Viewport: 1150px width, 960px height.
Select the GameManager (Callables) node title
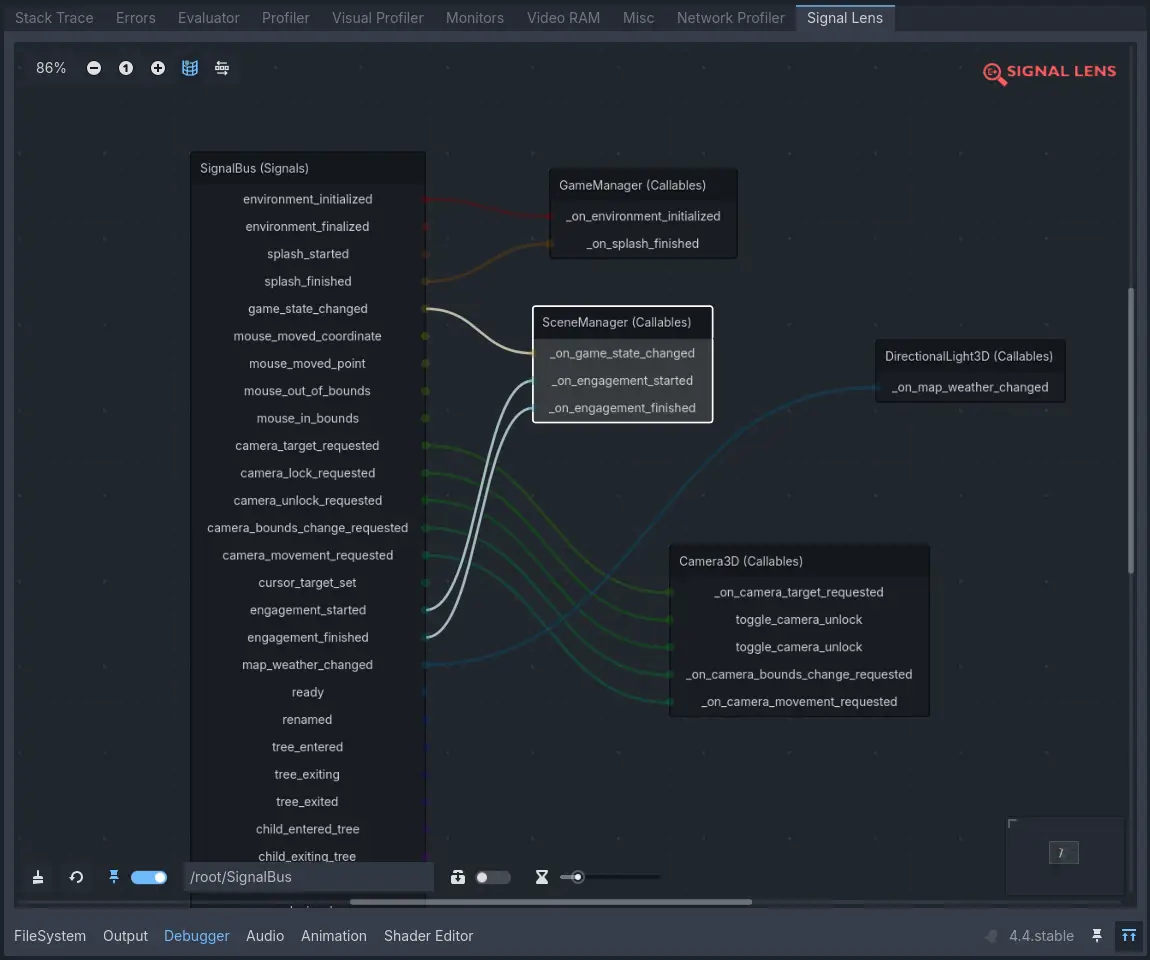(x=632, y=186)
